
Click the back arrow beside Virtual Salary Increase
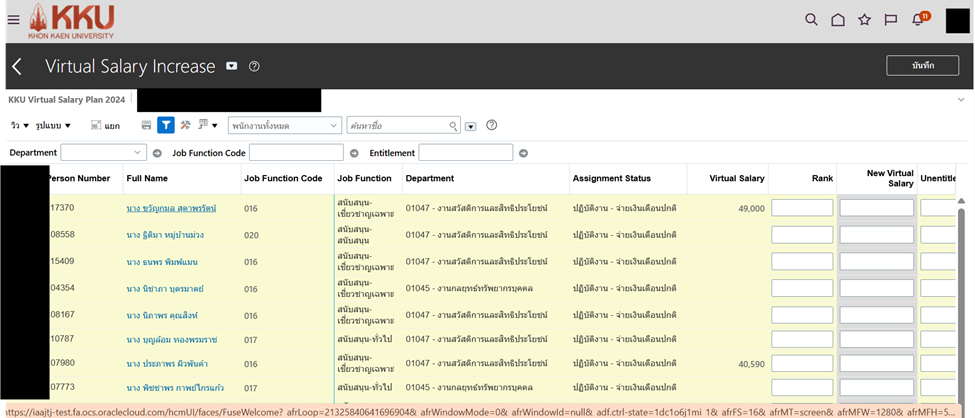(17, 66)
